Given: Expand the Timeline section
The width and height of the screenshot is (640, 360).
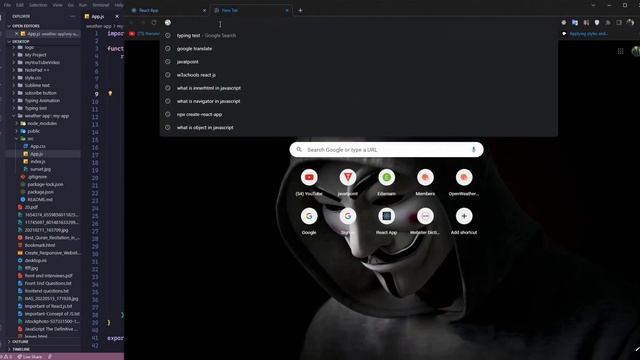Looking at the screenshot, I should click(x=20, y=349).
